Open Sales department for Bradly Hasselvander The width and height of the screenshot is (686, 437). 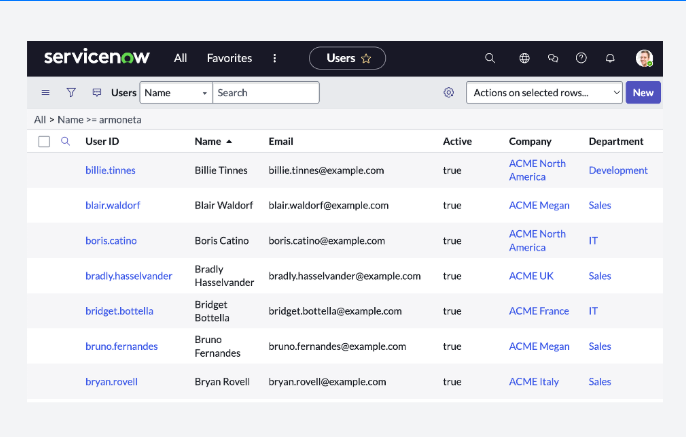[599, 276]
